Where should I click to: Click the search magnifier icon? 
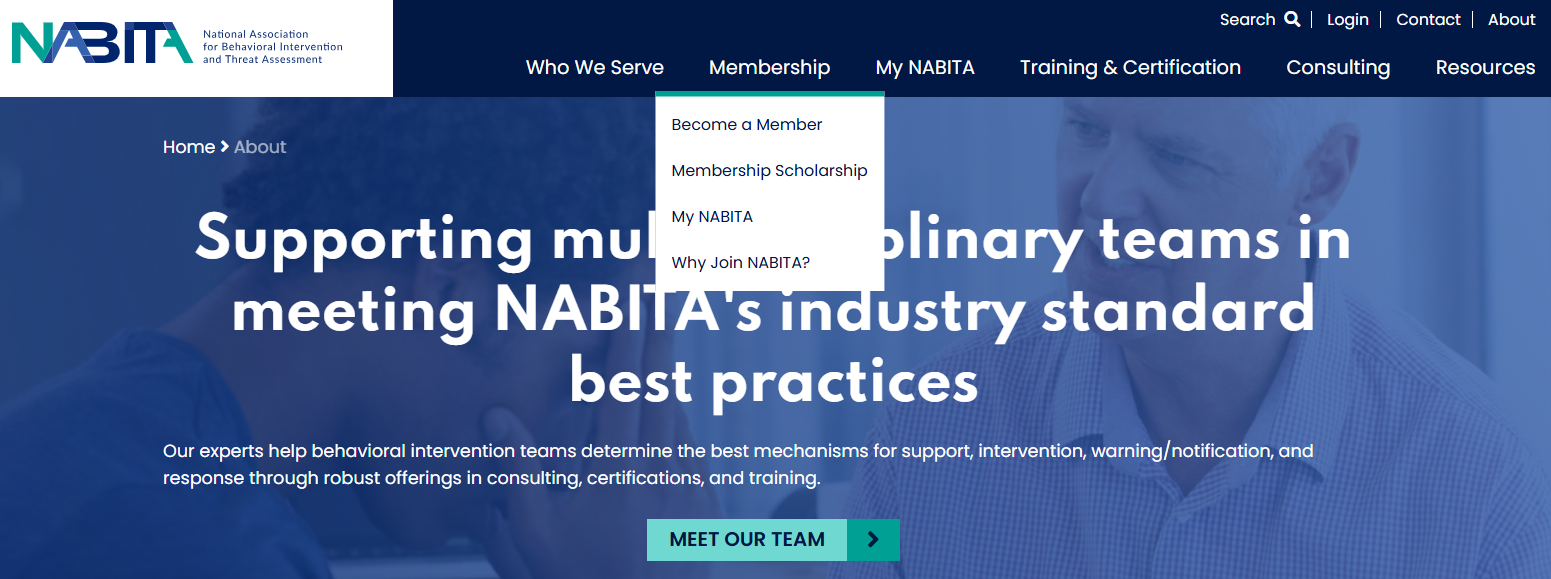1293,19
